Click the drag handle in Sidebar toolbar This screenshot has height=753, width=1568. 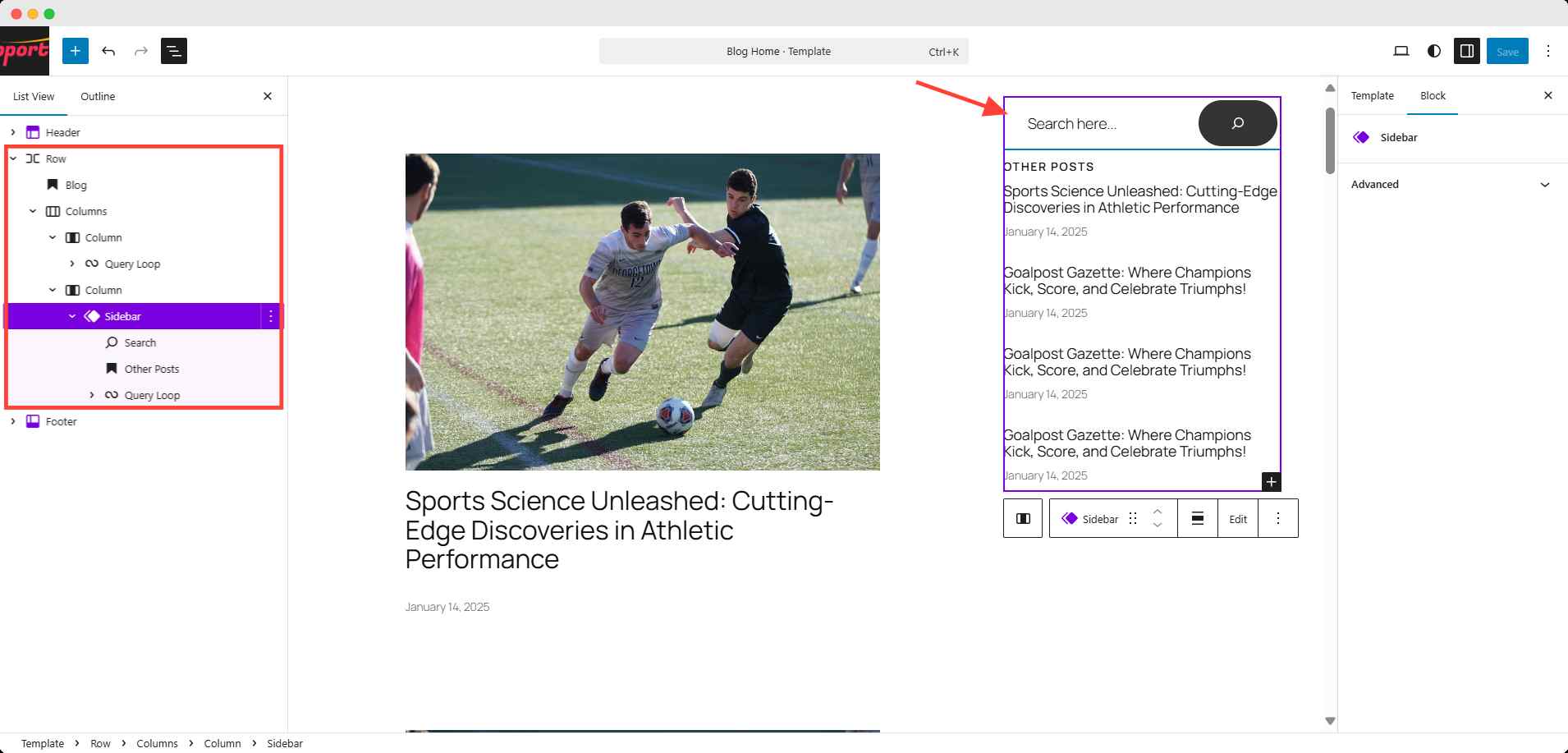1133,519
